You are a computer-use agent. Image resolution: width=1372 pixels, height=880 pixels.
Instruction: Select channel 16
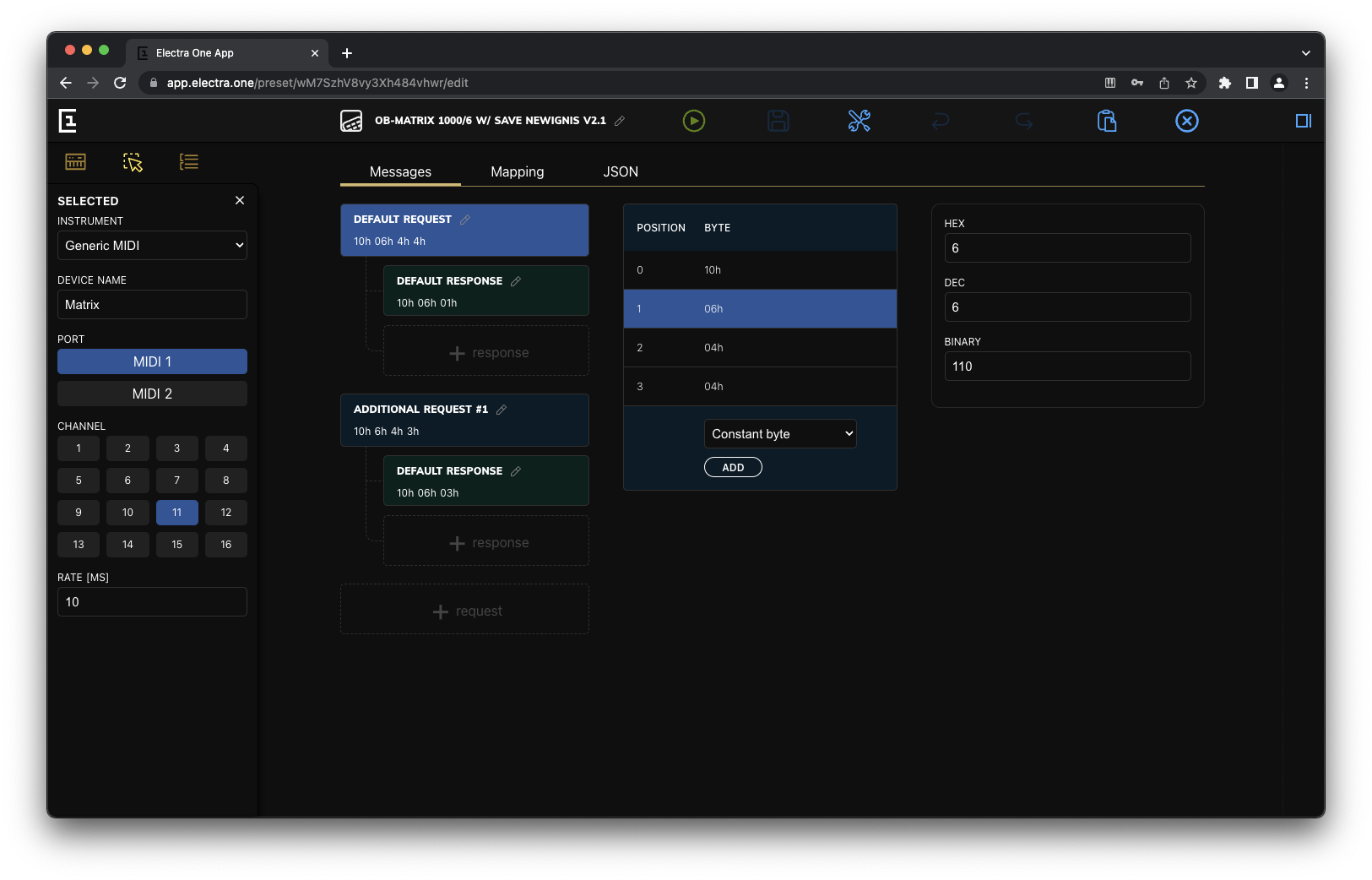(x=226, y=544)
